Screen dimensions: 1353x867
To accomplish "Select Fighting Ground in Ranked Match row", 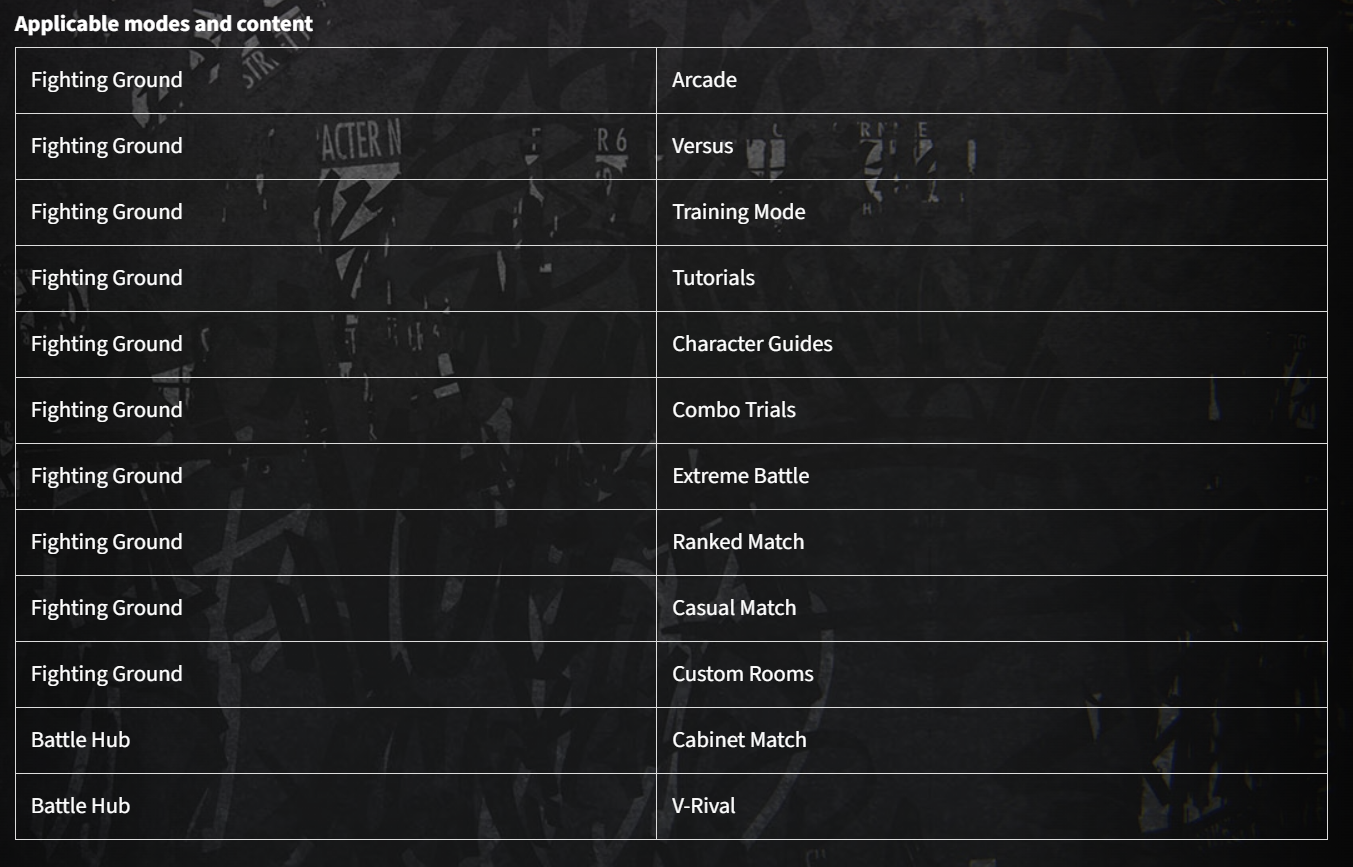I will (x=106, y=542).
